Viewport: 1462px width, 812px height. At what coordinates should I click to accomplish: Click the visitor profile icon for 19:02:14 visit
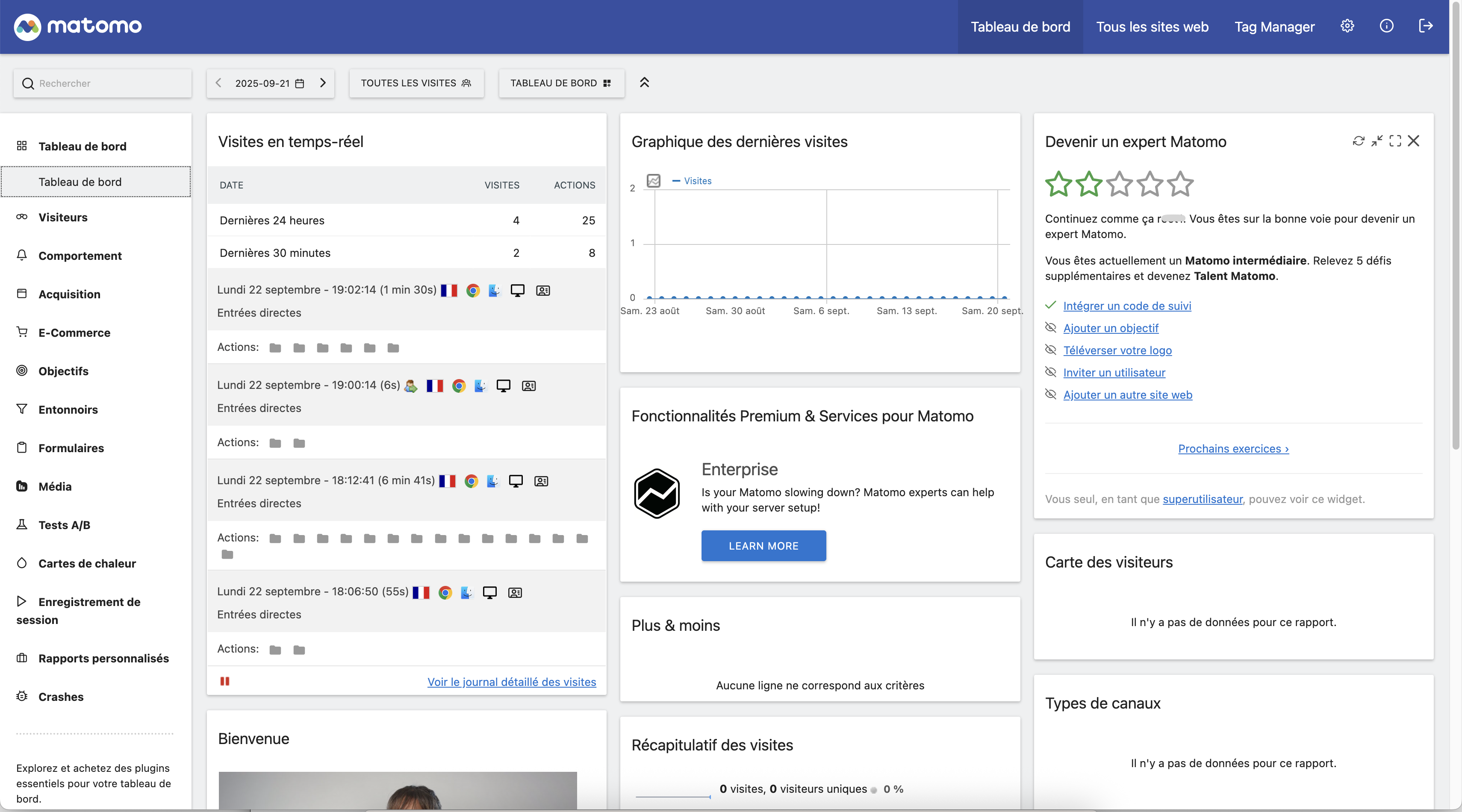tap(543, 291)
